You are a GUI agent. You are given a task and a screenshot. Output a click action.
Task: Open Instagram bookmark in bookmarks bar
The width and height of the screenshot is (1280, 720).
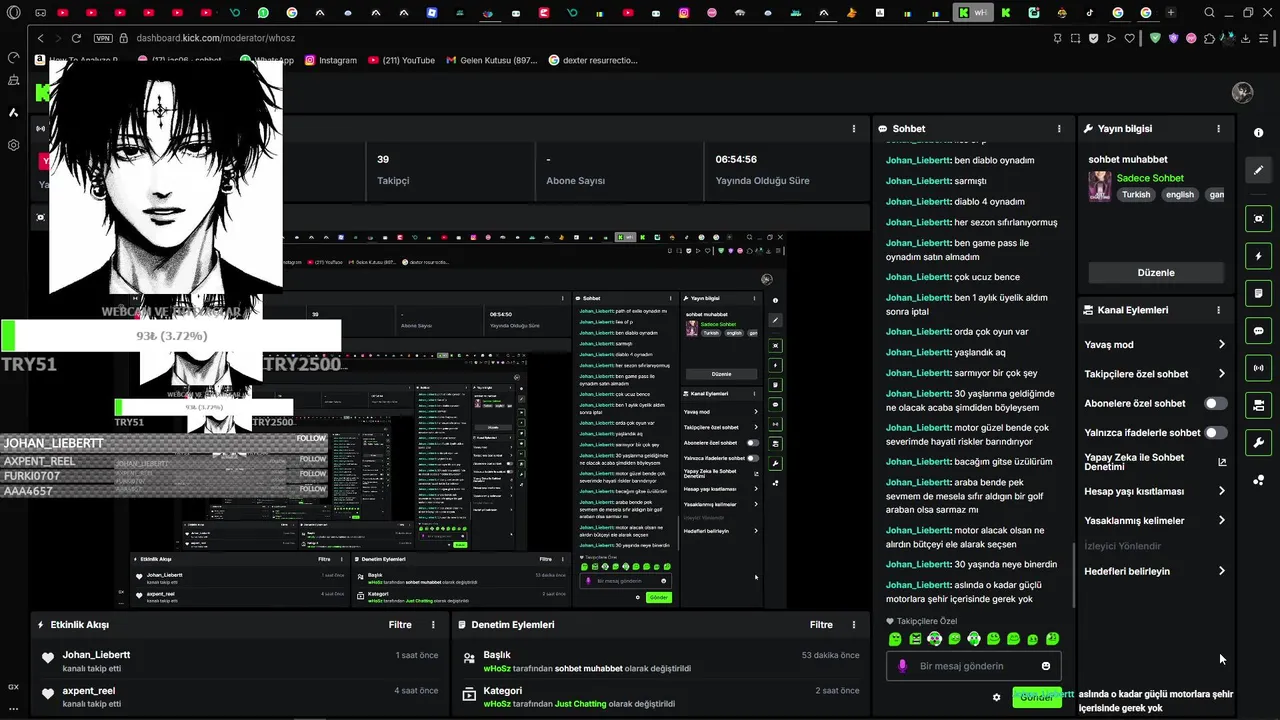click(329, 60)
